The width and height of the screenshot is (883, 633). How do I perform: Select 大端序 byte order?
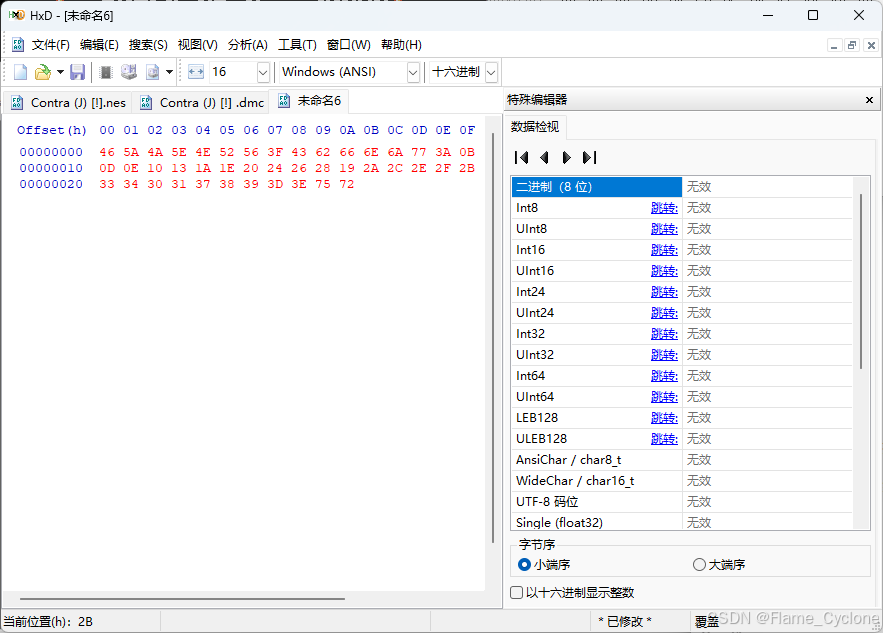697,565
